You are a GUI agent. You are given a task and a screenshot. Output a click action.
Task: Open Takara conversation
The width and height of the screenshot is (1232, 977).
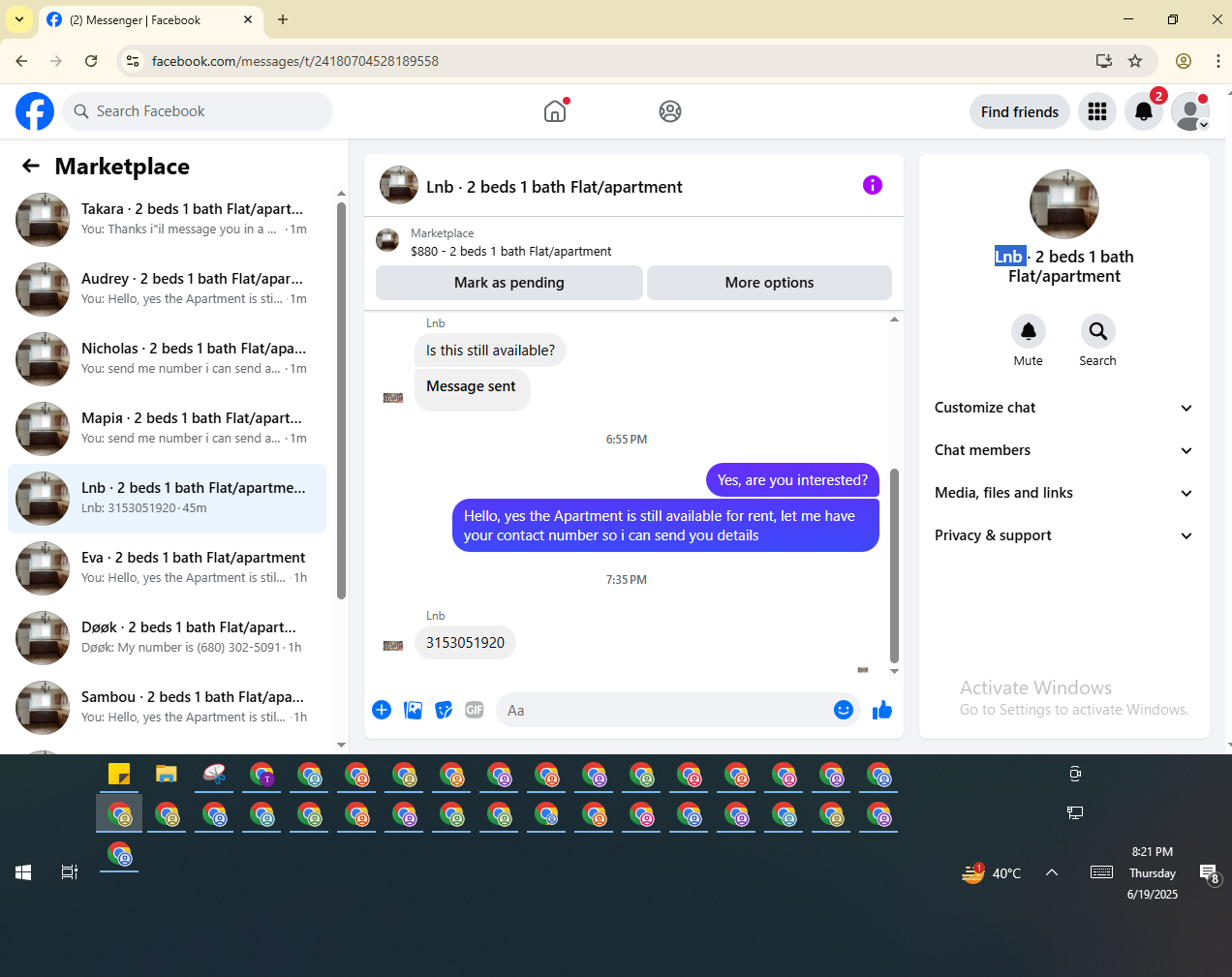click(167, 220)
